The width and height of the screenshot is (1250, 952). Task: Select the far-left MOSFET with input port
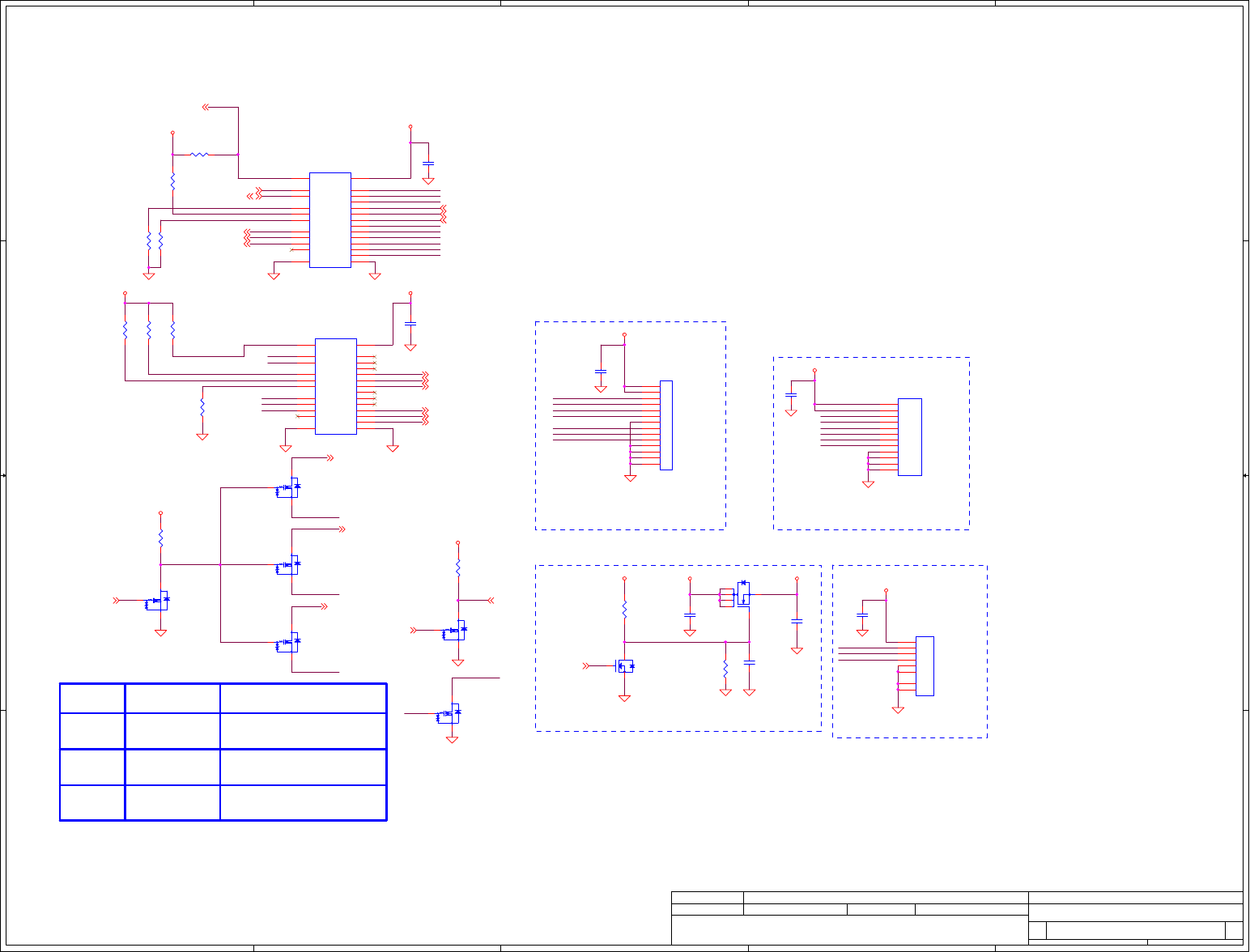157,601
